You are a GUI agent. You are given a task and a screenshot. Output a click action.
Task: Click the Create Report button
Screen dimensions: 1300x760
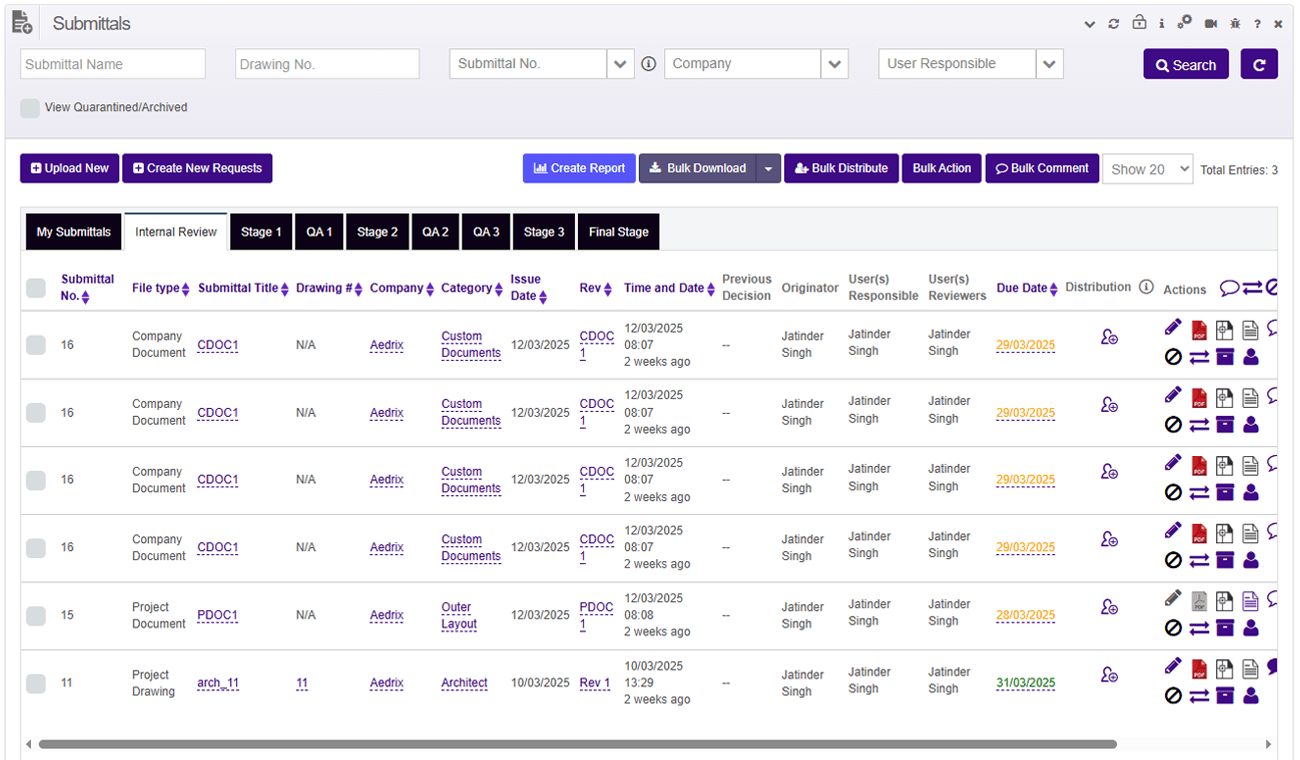click(579, 168)
